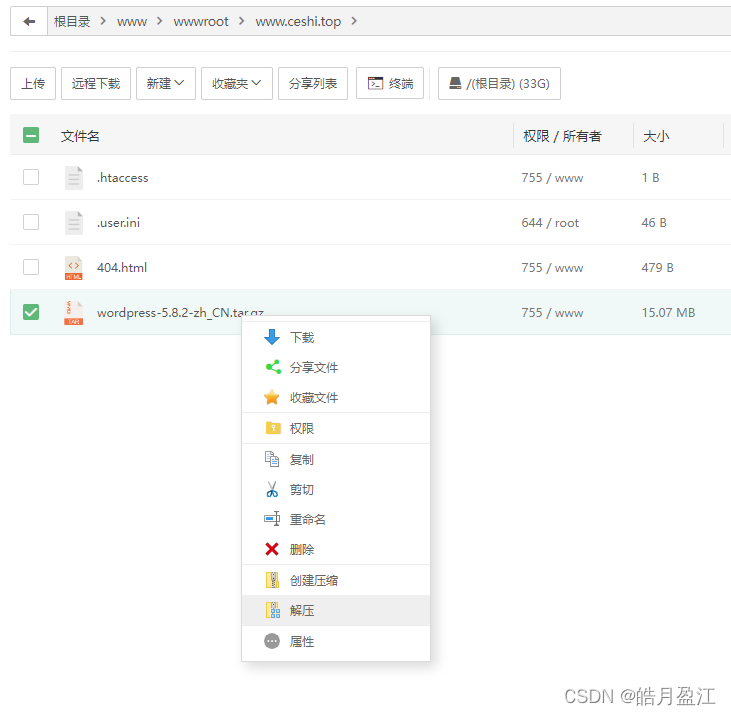This screenshot has height=715, width=731.
Task: Click chevron after wwwroot in breadcrumb
Action: pos(241,21)
